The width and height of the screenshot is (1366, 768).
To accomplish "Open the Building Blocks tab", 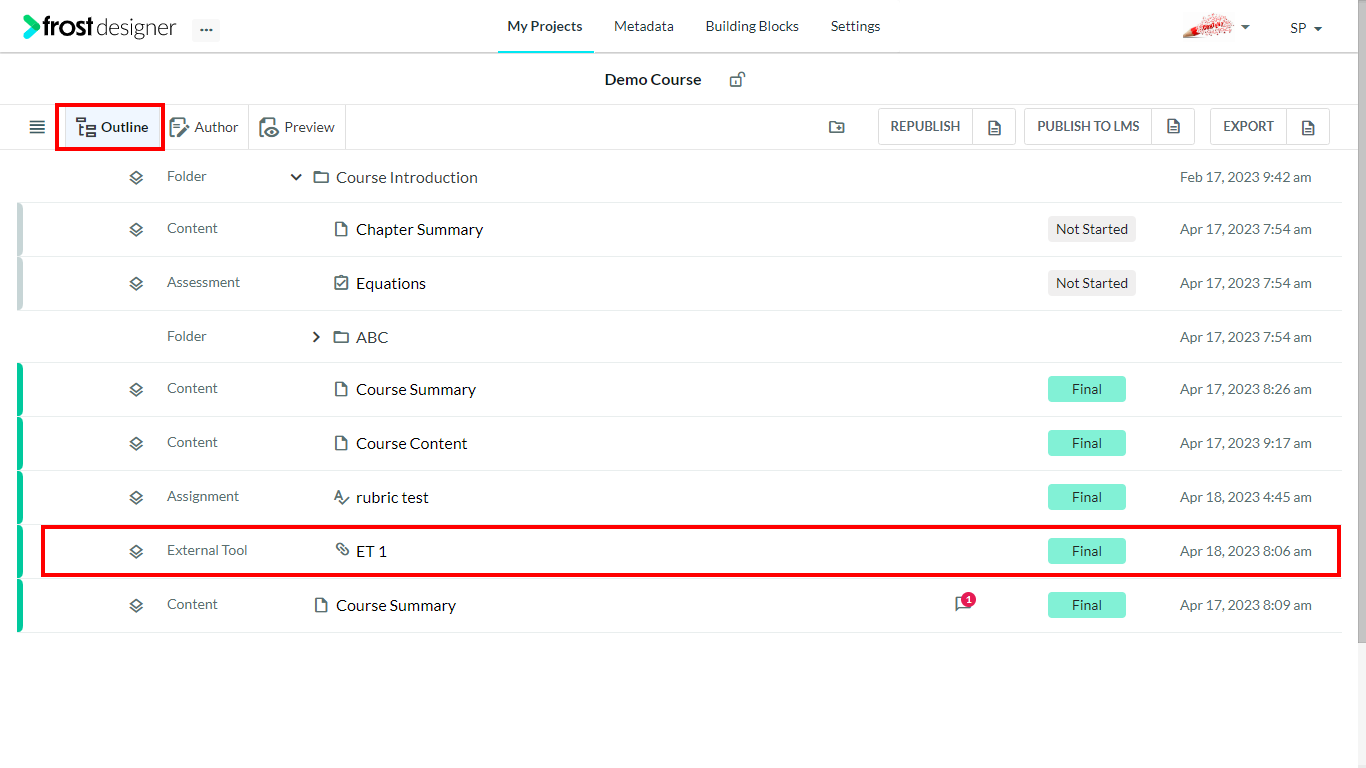I will tap(752, 27).
